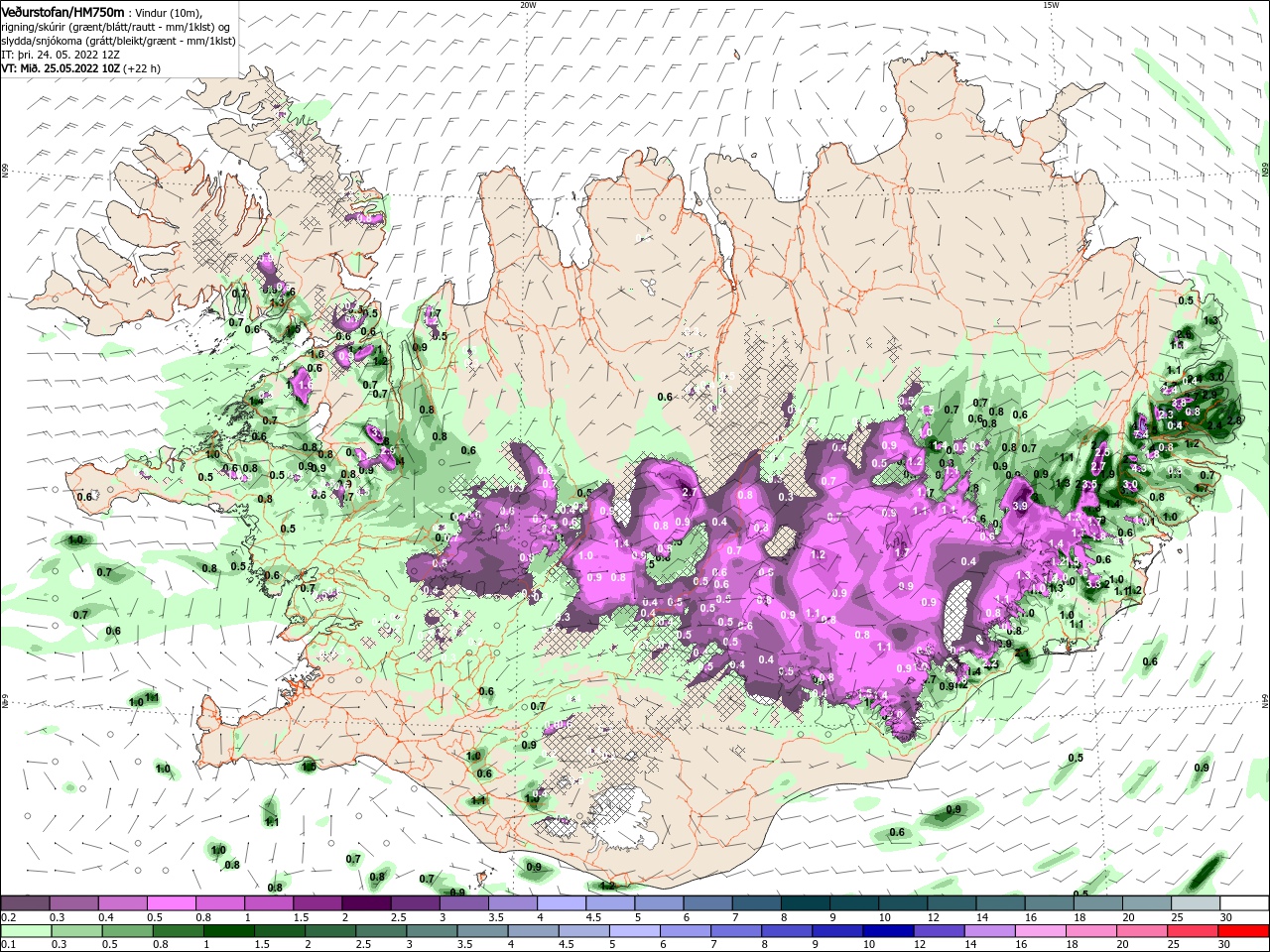Select the dark purple snow swatch for 2–2.5
This screenshot has height=952, width=1270.
pos(366,903)
